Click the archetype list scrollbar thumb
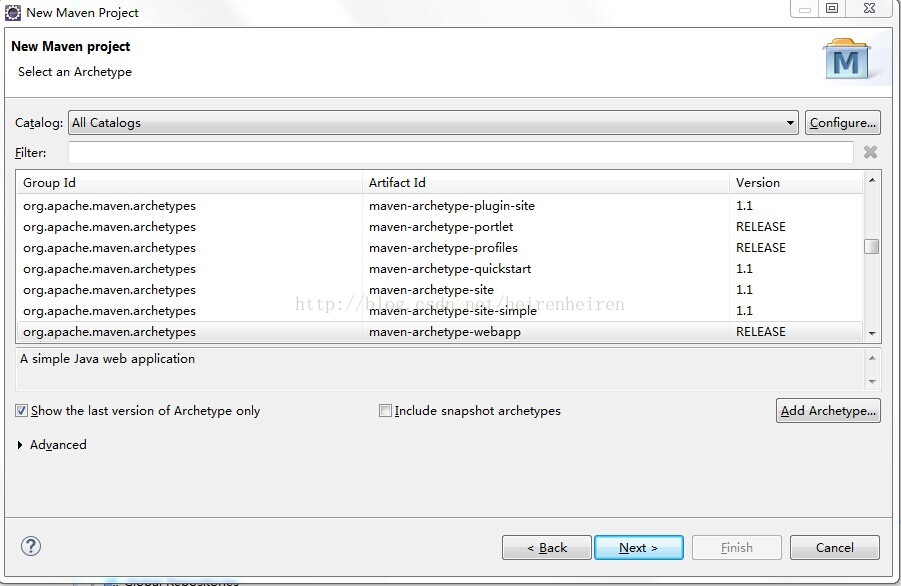The image size is (901, 586). [x=872, y=246]
